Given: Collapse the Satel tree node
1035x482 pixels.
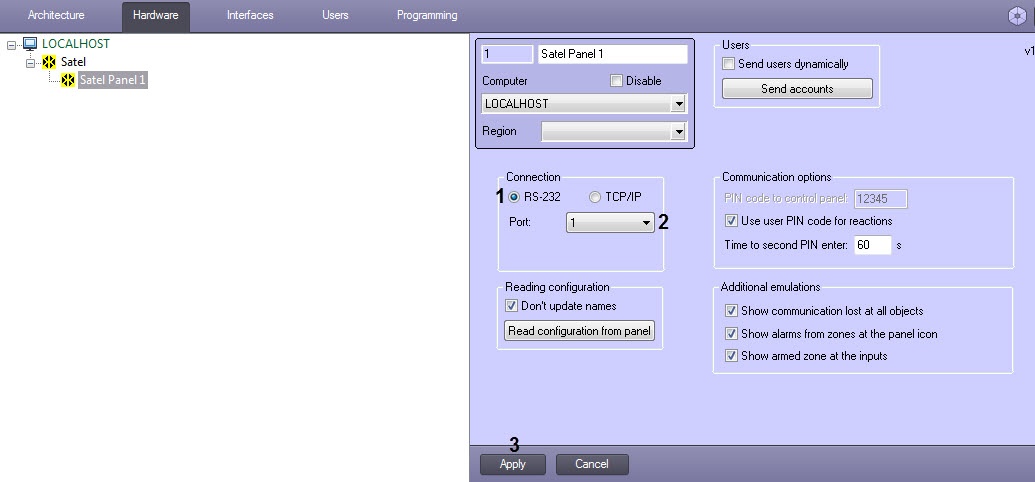Looking at the screenshot, I should point(30,63).
